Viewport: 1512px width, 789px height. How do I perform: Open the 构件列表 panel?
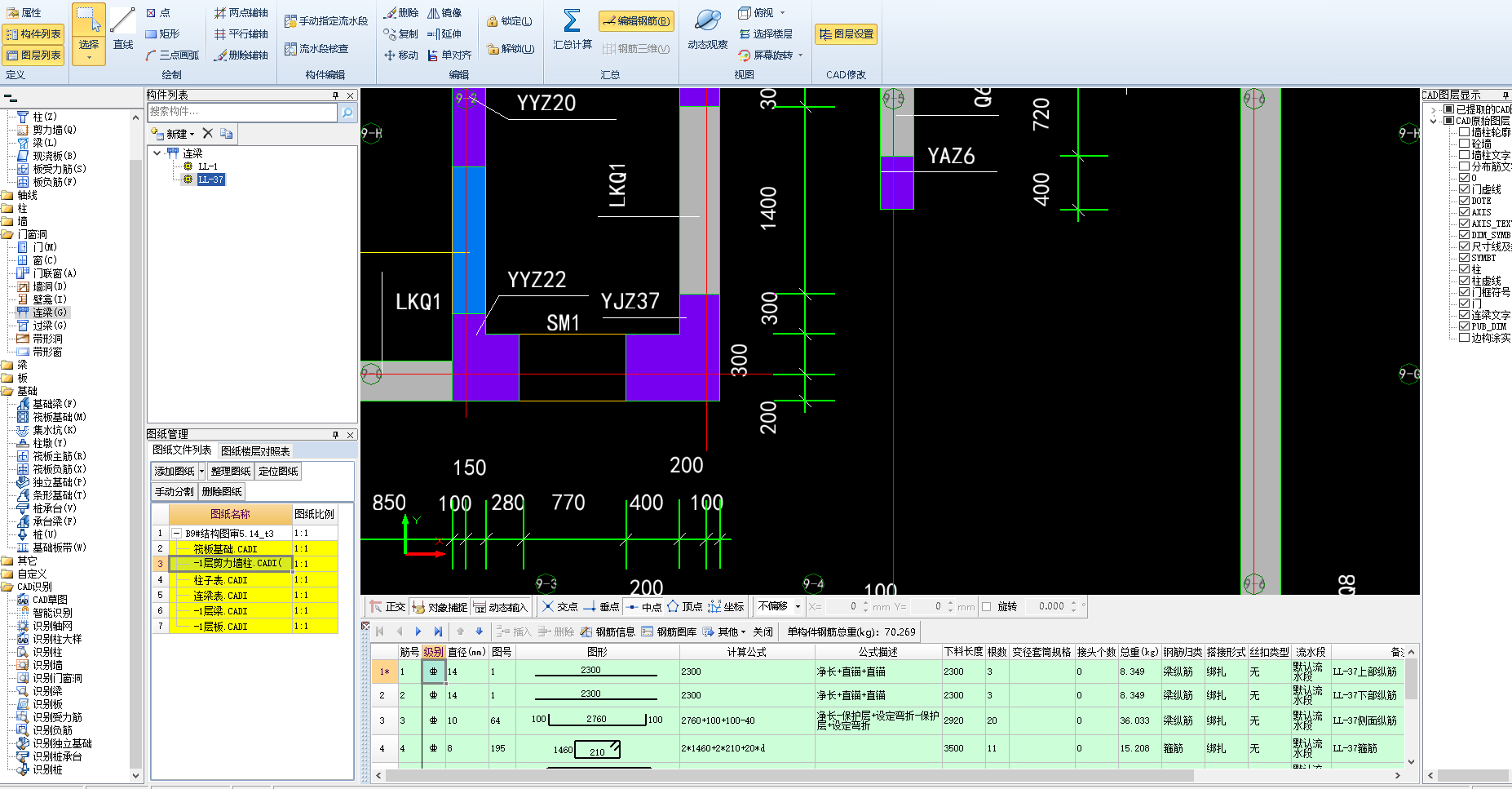(33, 34)
